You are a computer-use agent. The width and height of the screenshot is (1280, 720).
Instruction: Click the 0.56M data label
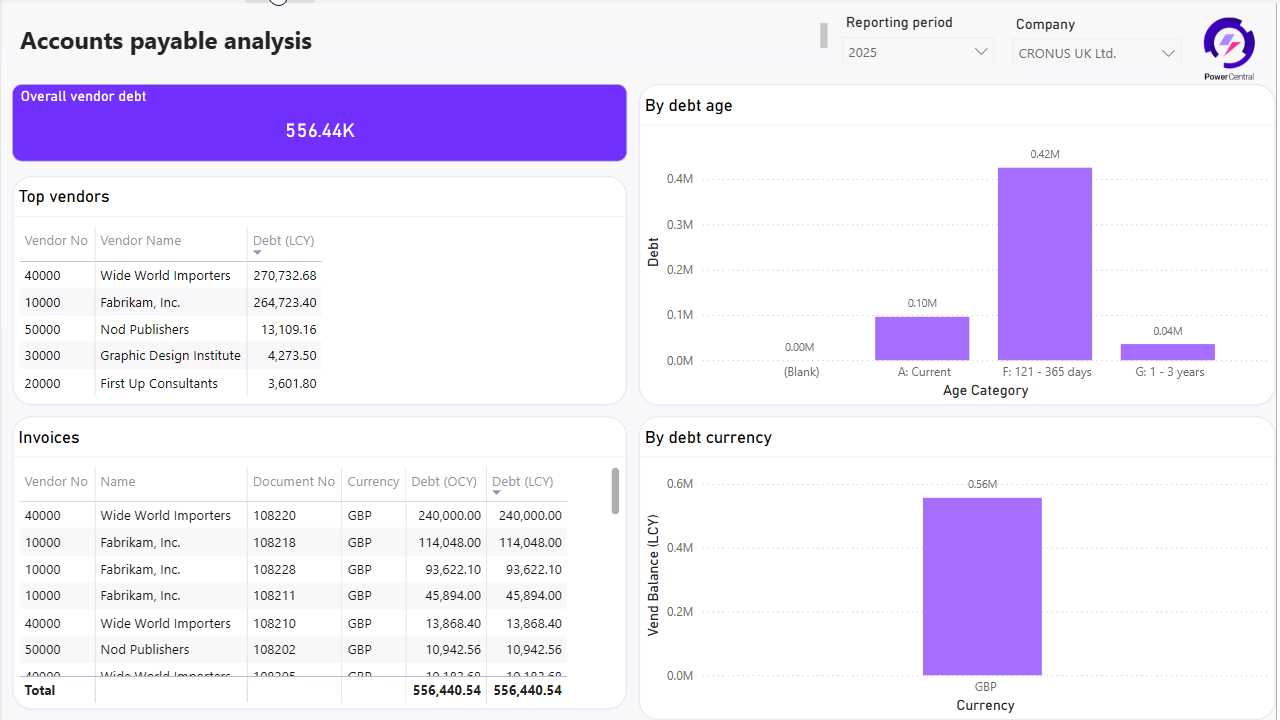click(982, 484)
